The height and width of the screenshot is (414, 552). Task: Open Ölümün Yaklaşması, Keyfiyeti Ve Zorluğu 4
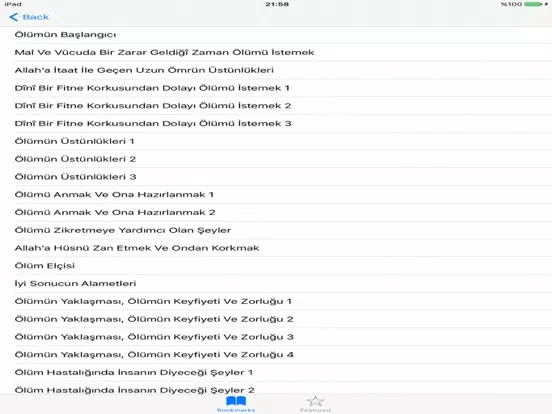coord(276,355)
